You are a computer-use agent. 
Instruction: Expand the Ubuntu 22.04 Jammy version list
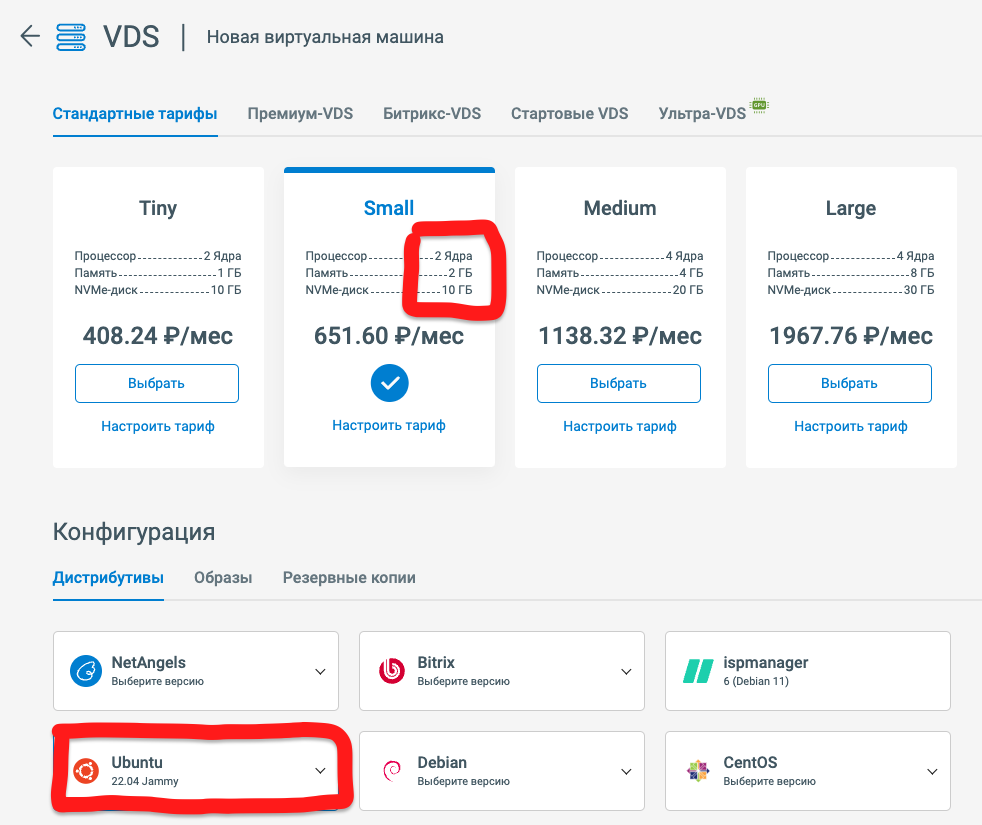[x=320, y=771]
